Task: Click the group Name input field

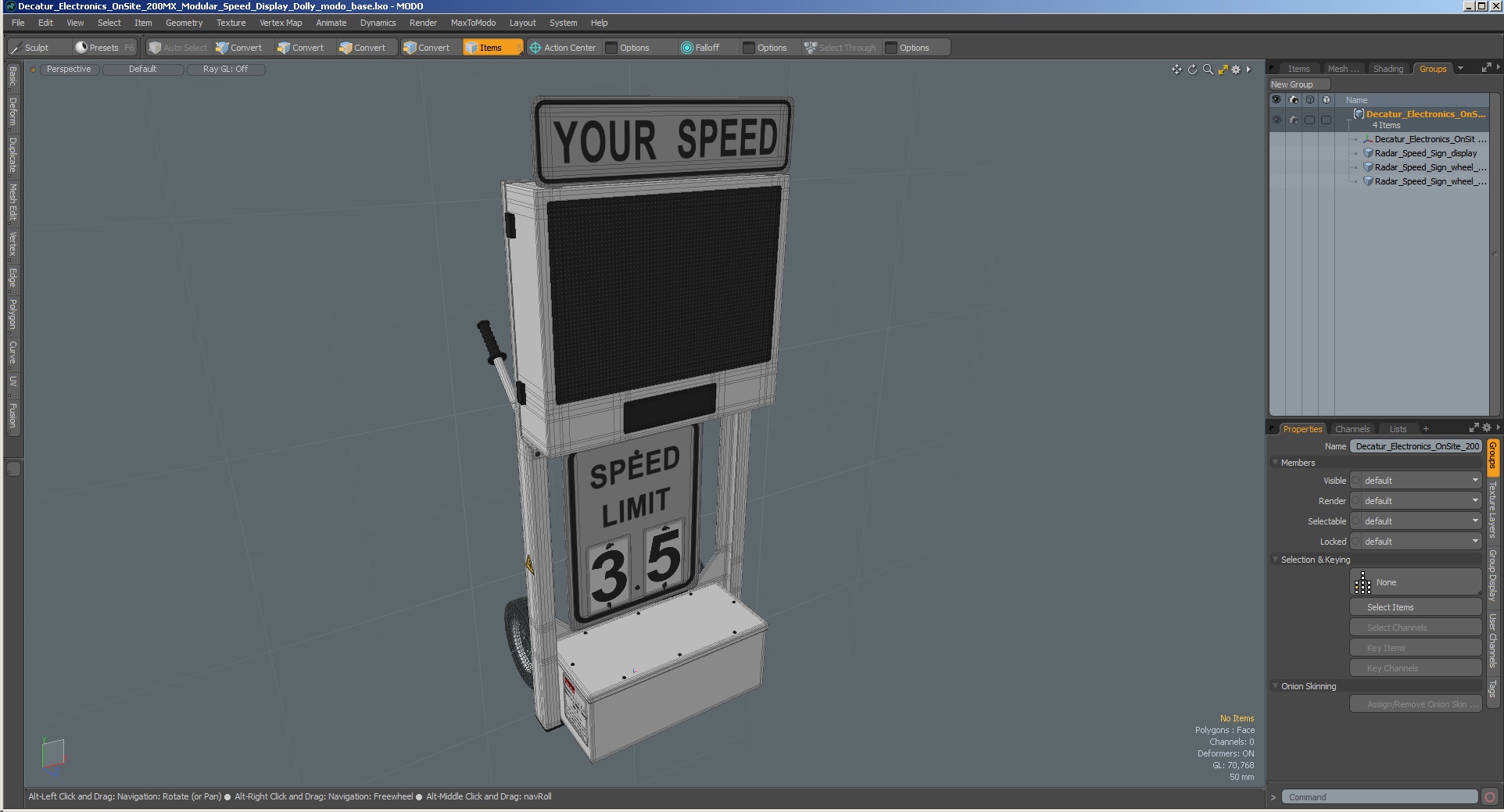Action: tap(1416, 446)
